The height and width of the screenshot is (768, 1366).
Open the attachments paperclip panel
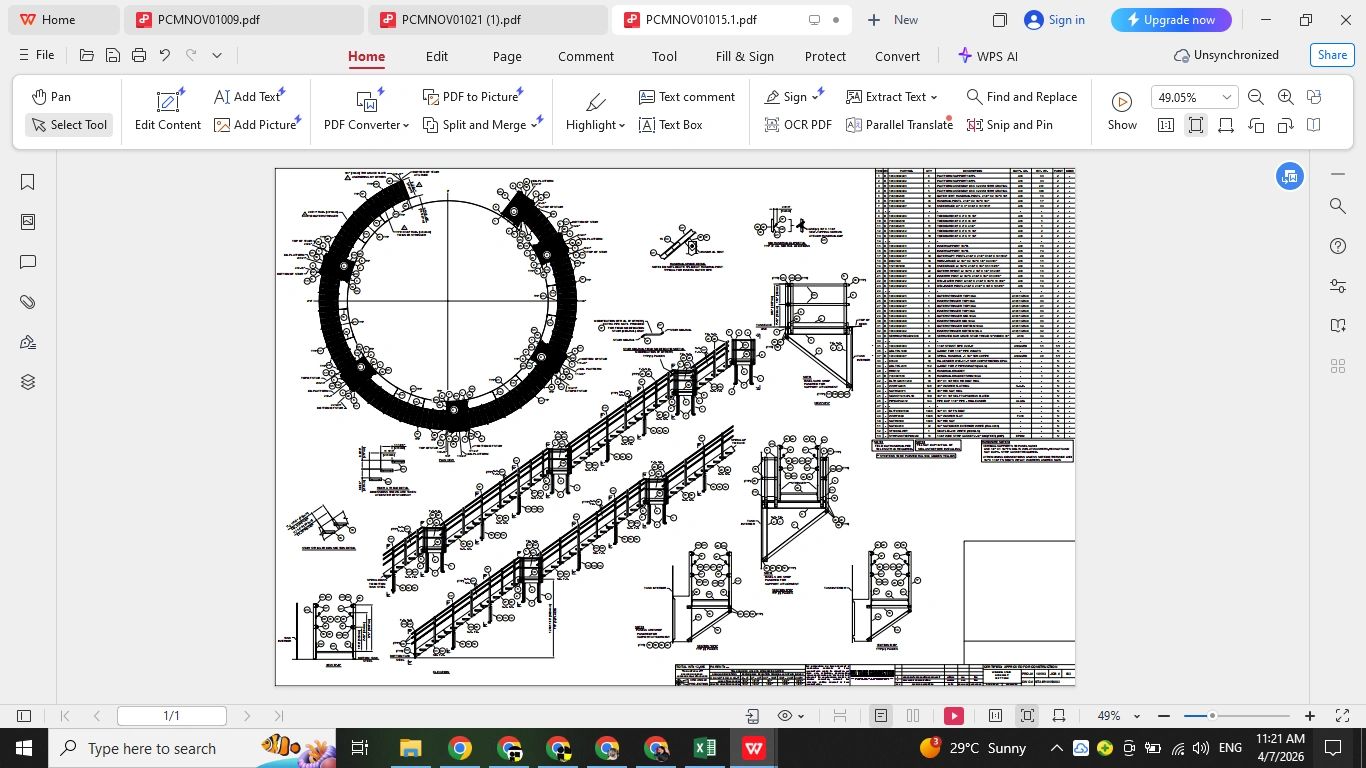28,302
